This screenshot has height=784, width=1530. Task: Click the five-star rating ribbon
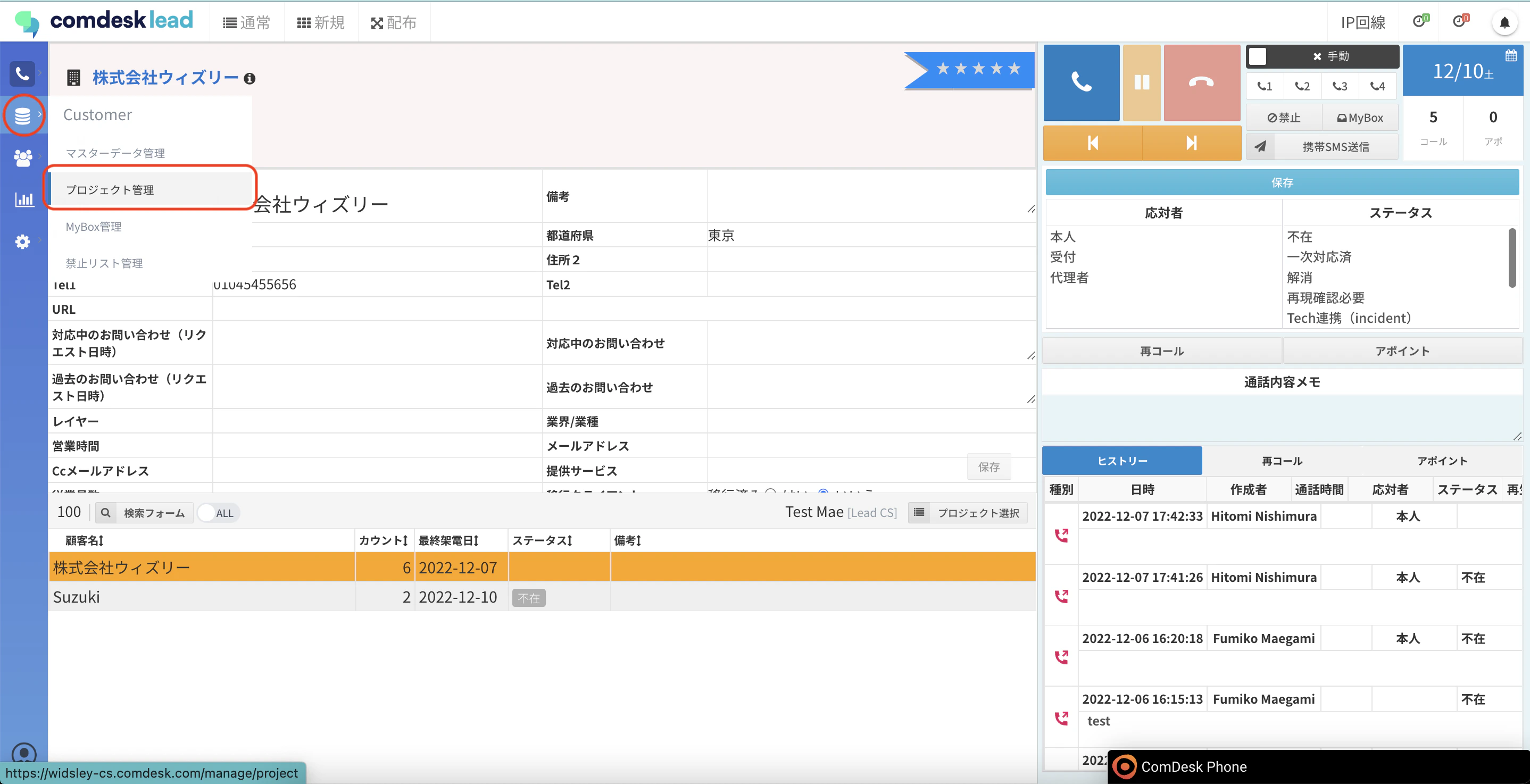click(969, 70)
